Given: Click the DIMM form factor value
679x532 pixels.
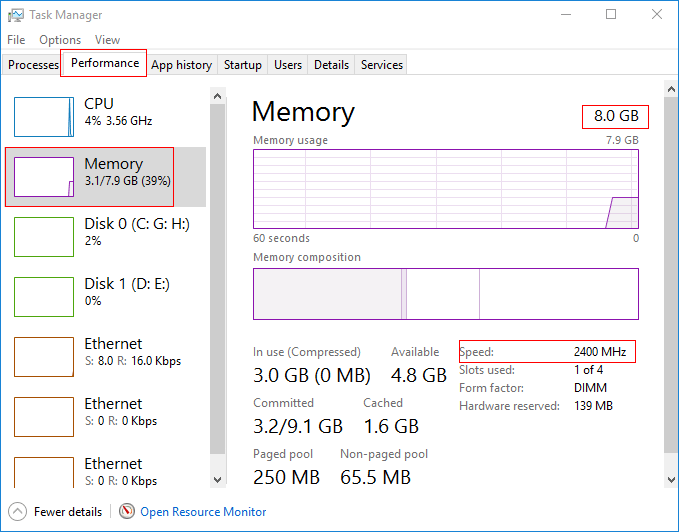Looking at the screenshot, I should point(590,387).
